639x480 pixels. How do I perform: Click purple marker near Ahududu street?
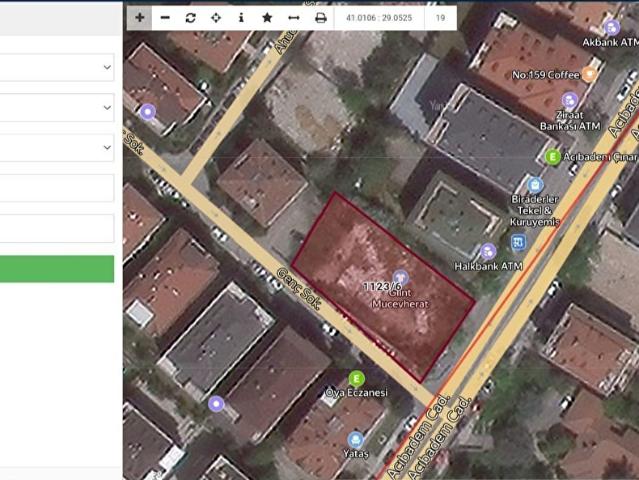click(x=148, y=112)
